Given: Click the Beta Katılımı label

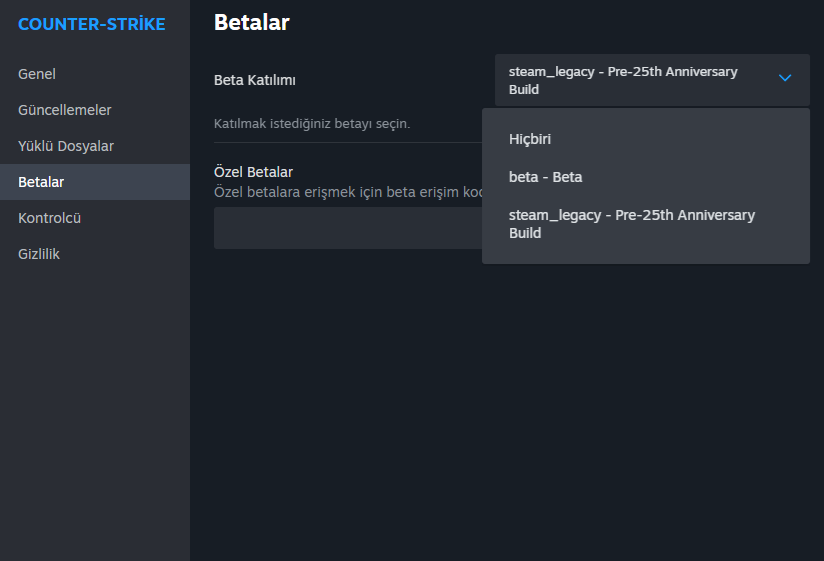Looking at the screenshot, I should tap(255, 80).
